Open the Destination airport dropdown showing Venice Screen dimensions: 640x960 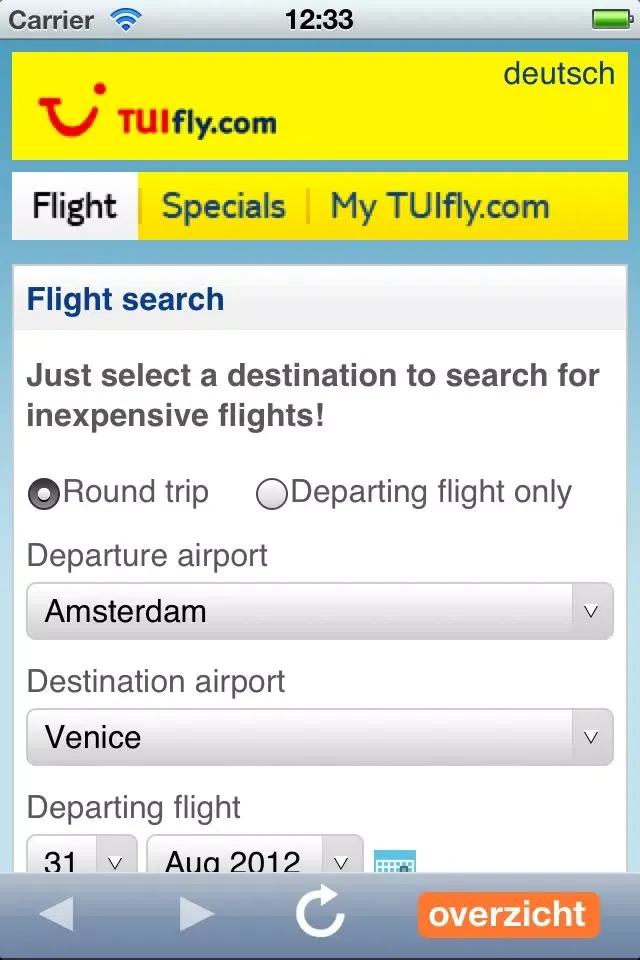pos(319,738)
